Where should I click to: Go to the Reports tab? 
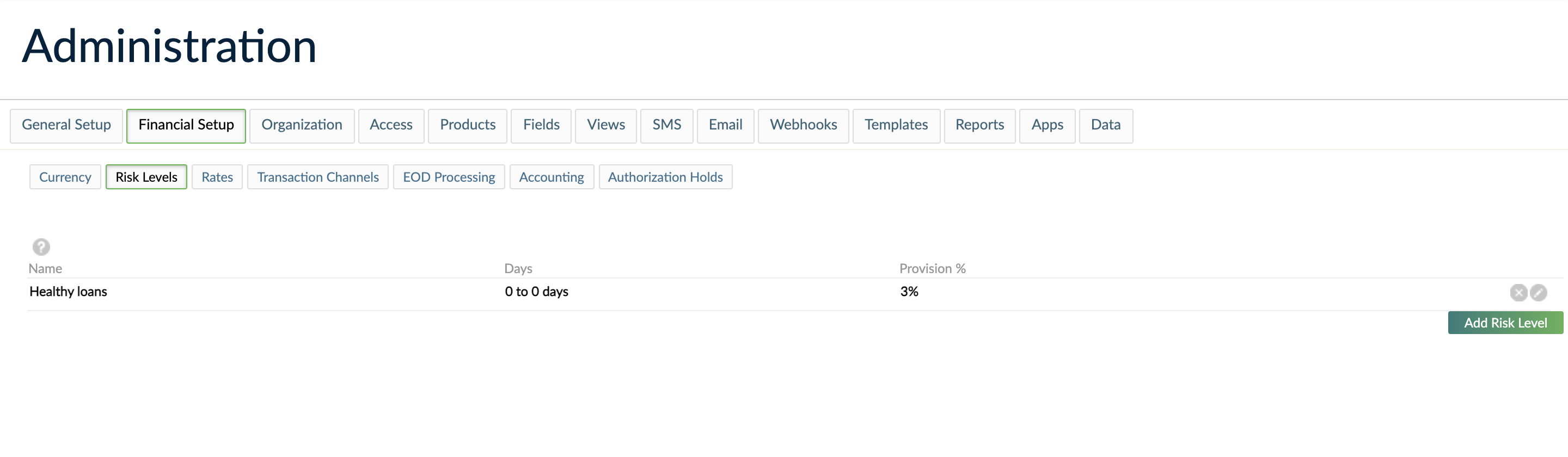(x=979, y=125)
